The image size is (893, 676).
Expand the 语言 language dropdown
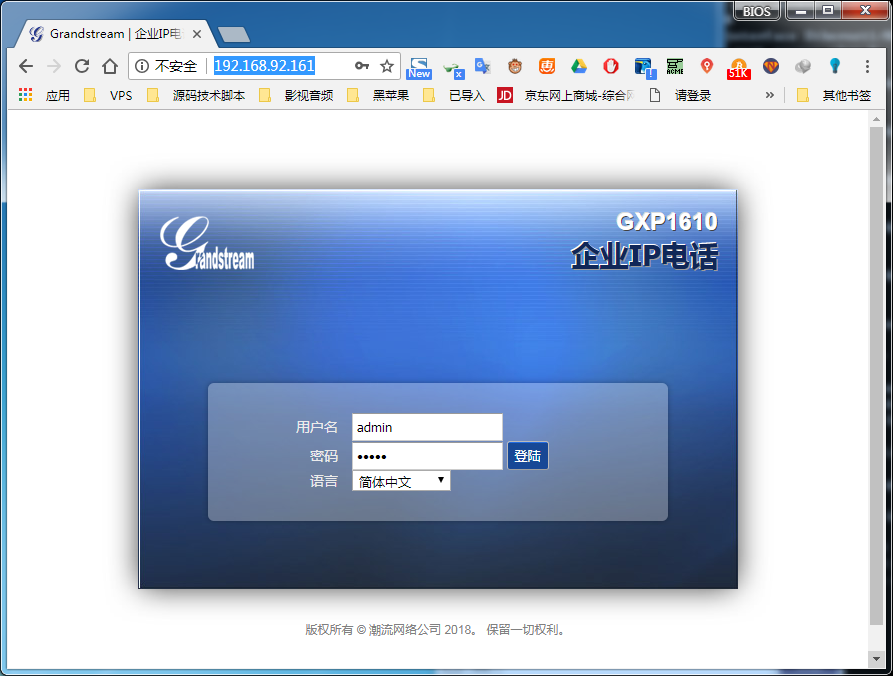pos(401,481)
